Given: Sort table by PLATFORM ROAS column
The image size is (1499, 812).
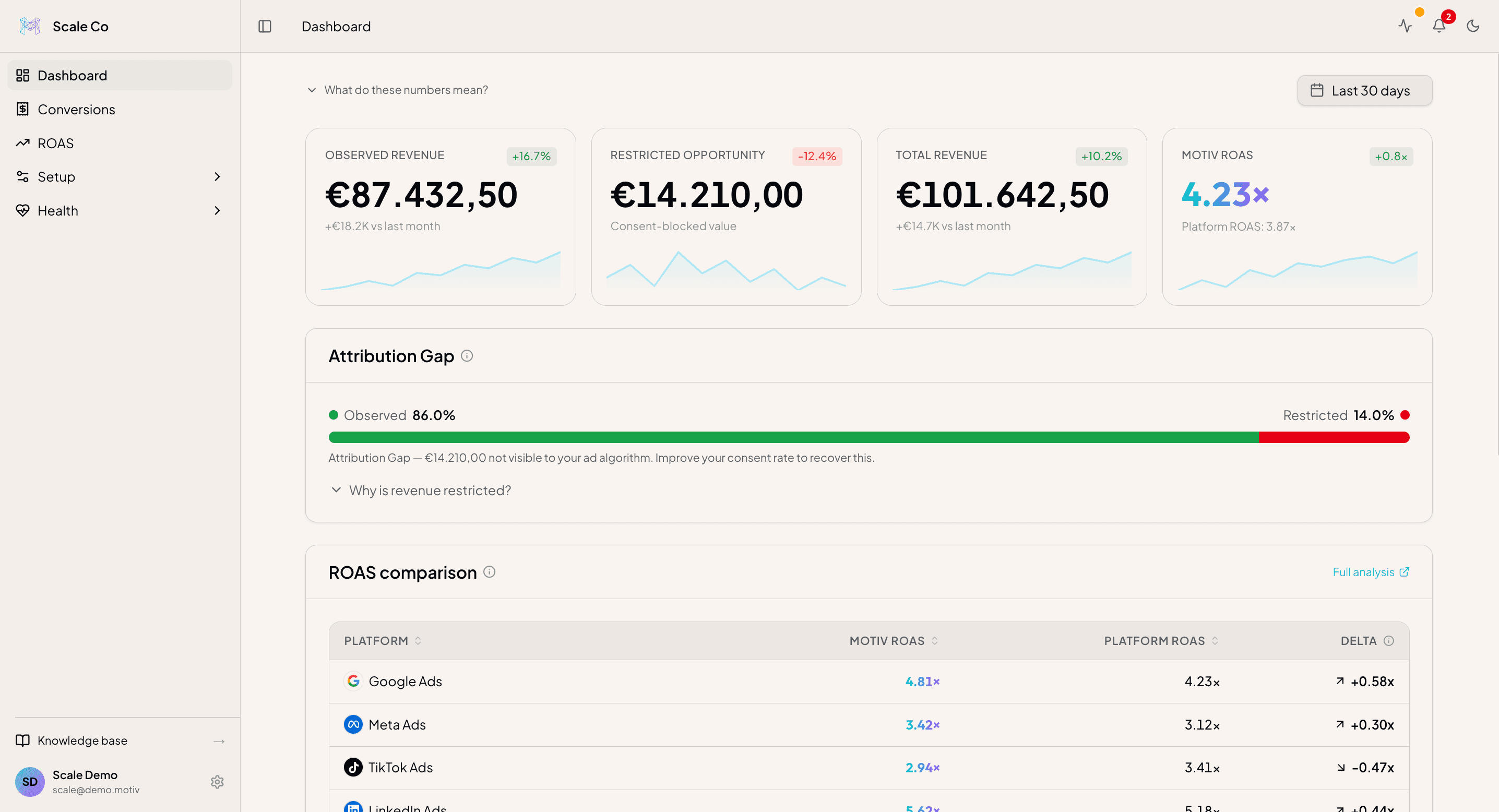Looking at the screenshot, I should coord(1161,640).
